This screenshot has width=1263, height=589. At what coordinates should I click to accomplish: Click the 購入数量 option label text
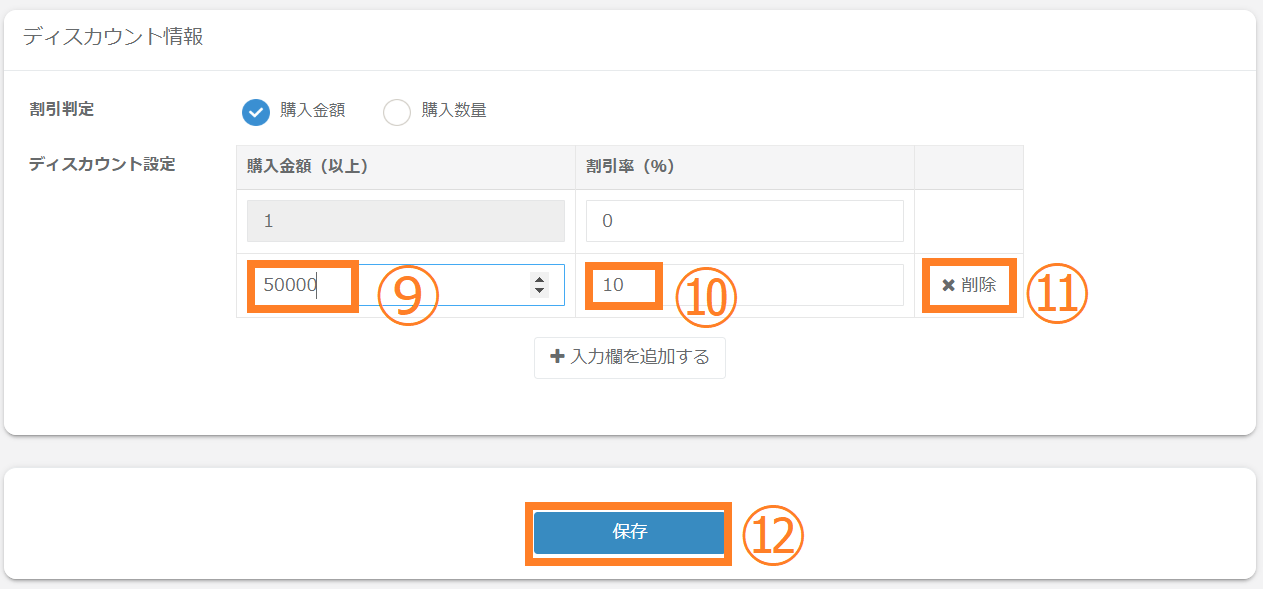[453, 111]
